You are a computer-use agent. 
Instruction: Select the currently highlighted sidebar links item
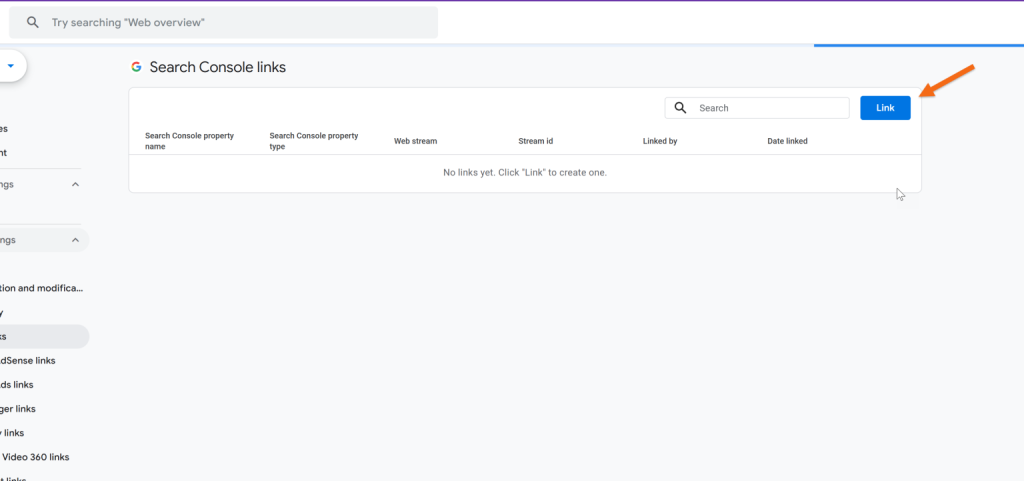[44, 337]
